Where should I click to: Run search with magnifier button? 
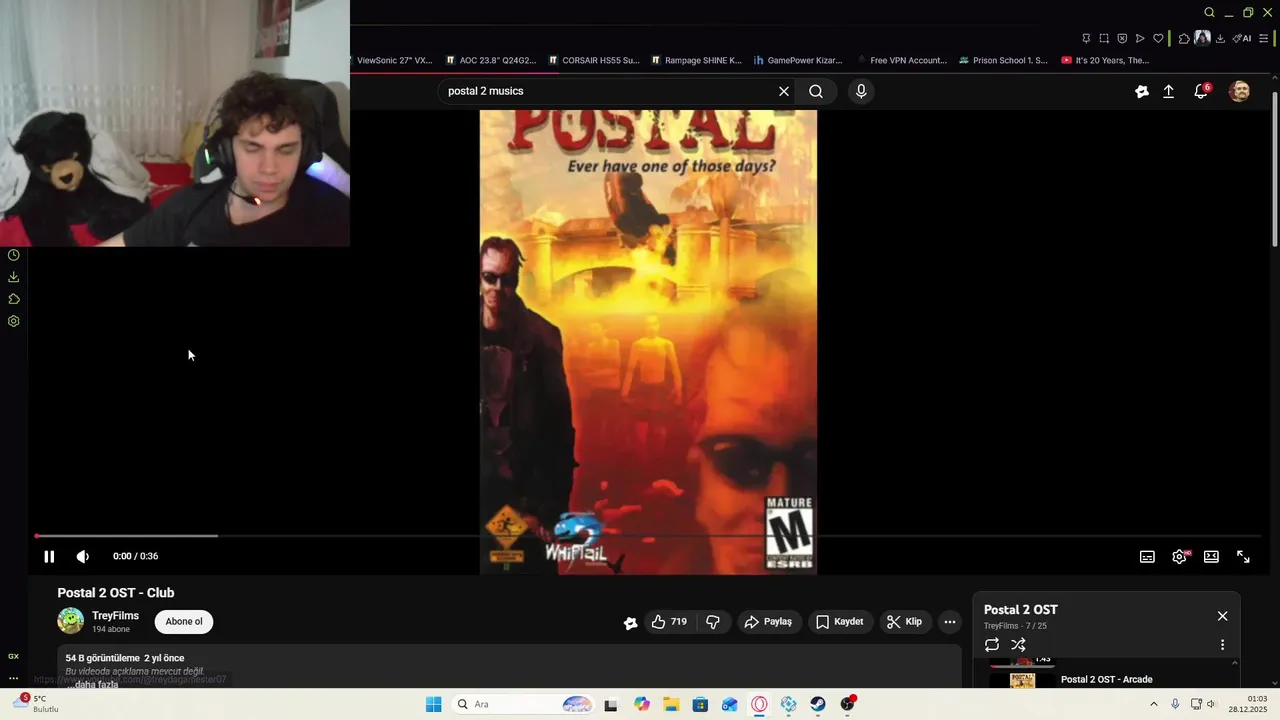(816, 91)
